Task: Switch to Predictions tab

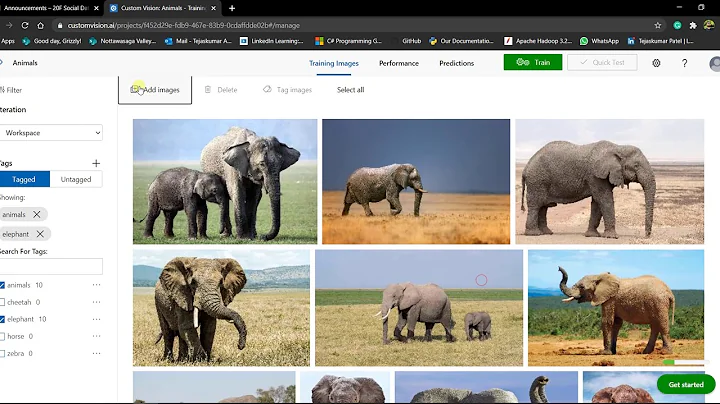Action: coord(456,63)
